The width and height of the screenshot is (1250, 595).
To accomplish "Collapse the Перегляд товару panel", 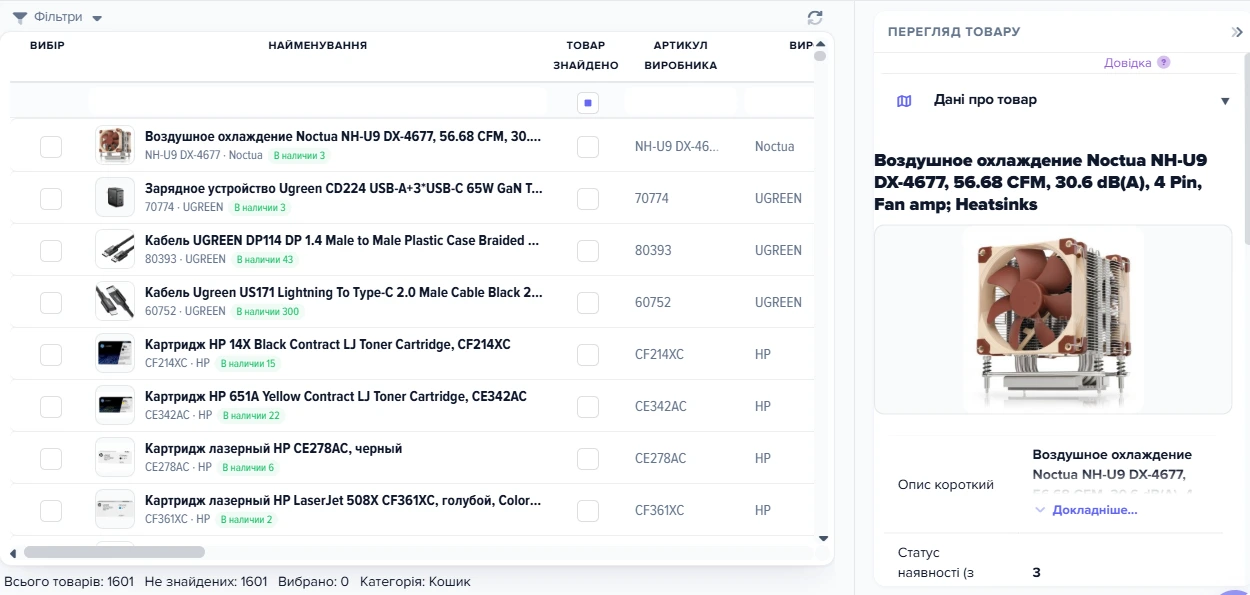I will [x=1237, y=32].
